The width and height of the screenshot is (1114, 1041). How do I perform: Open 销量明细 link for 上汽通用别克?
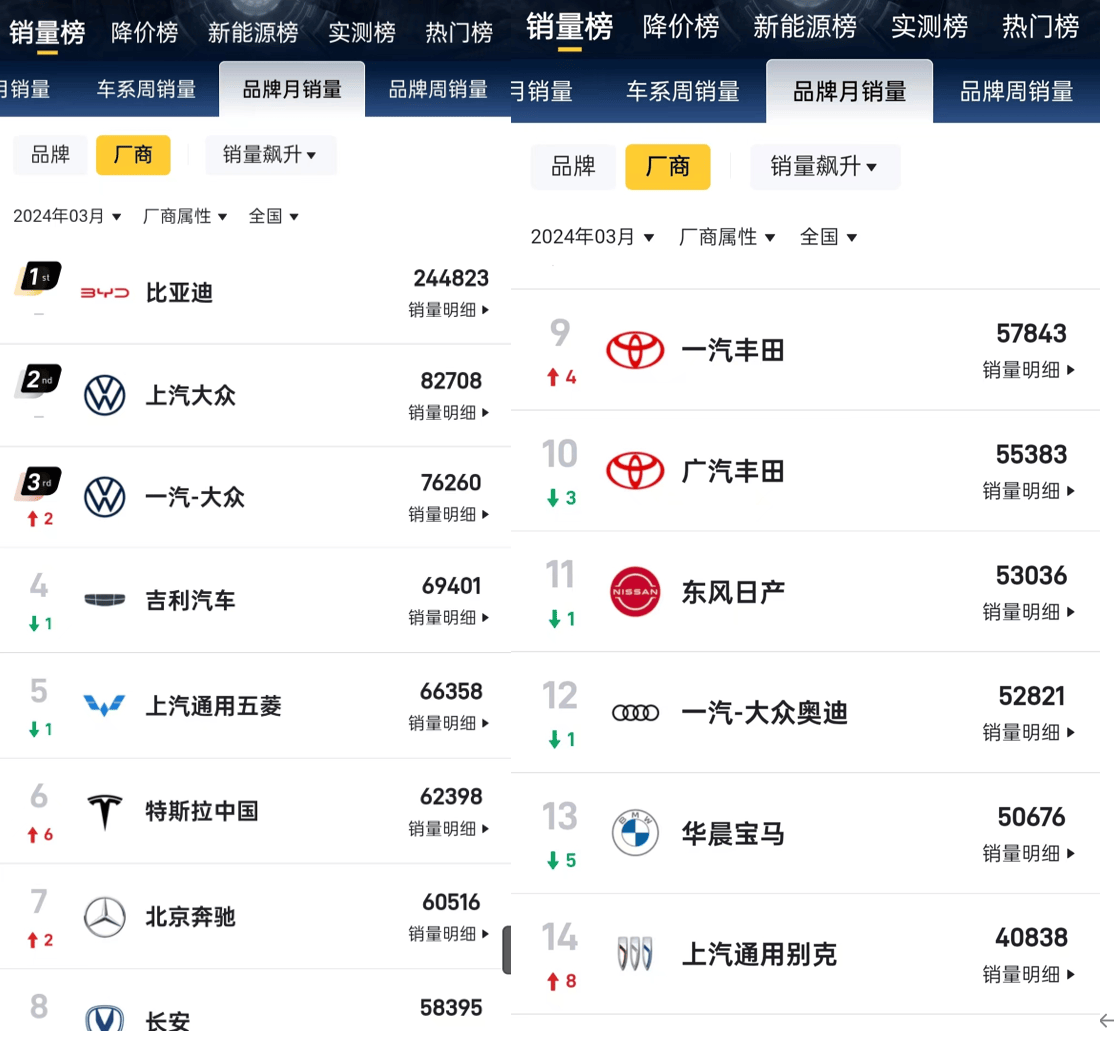[x=1029, y=974]
